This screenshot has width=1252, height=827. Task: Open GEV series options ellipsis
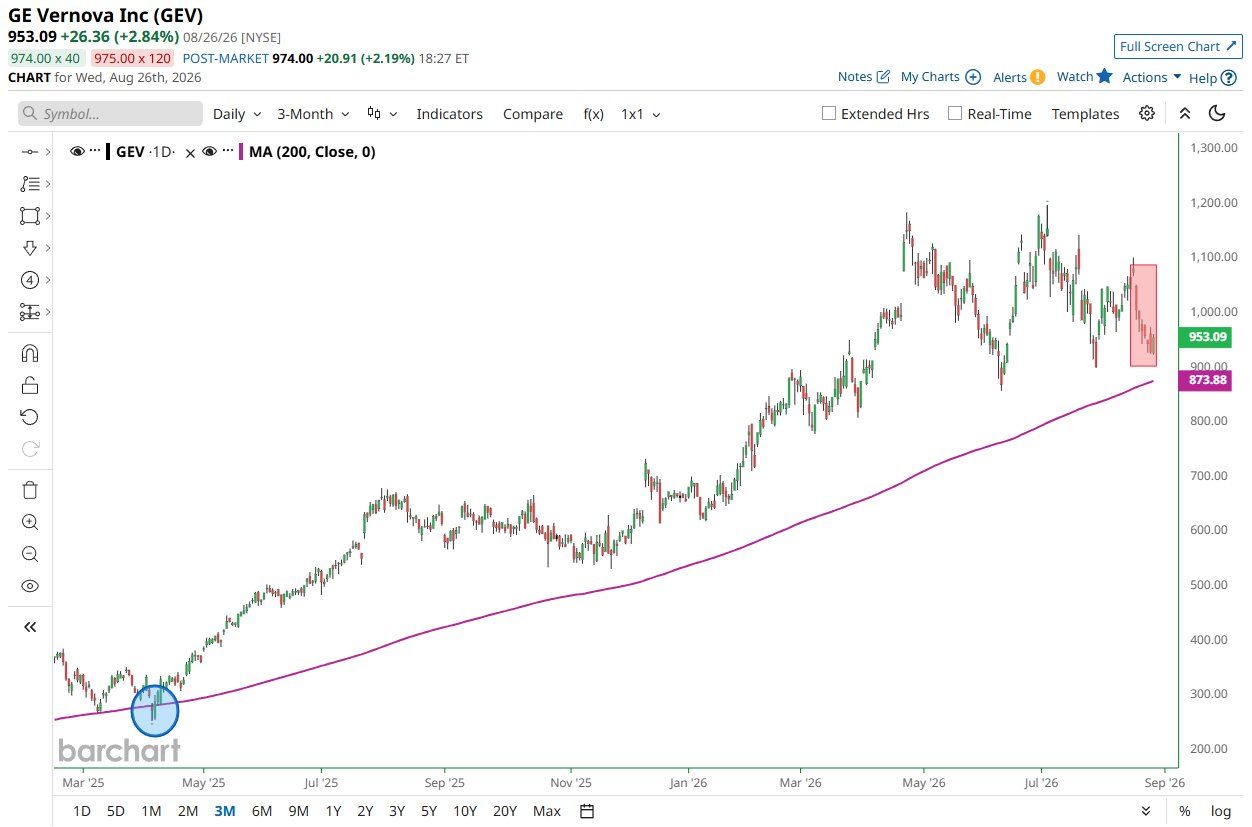pos(95,152)
